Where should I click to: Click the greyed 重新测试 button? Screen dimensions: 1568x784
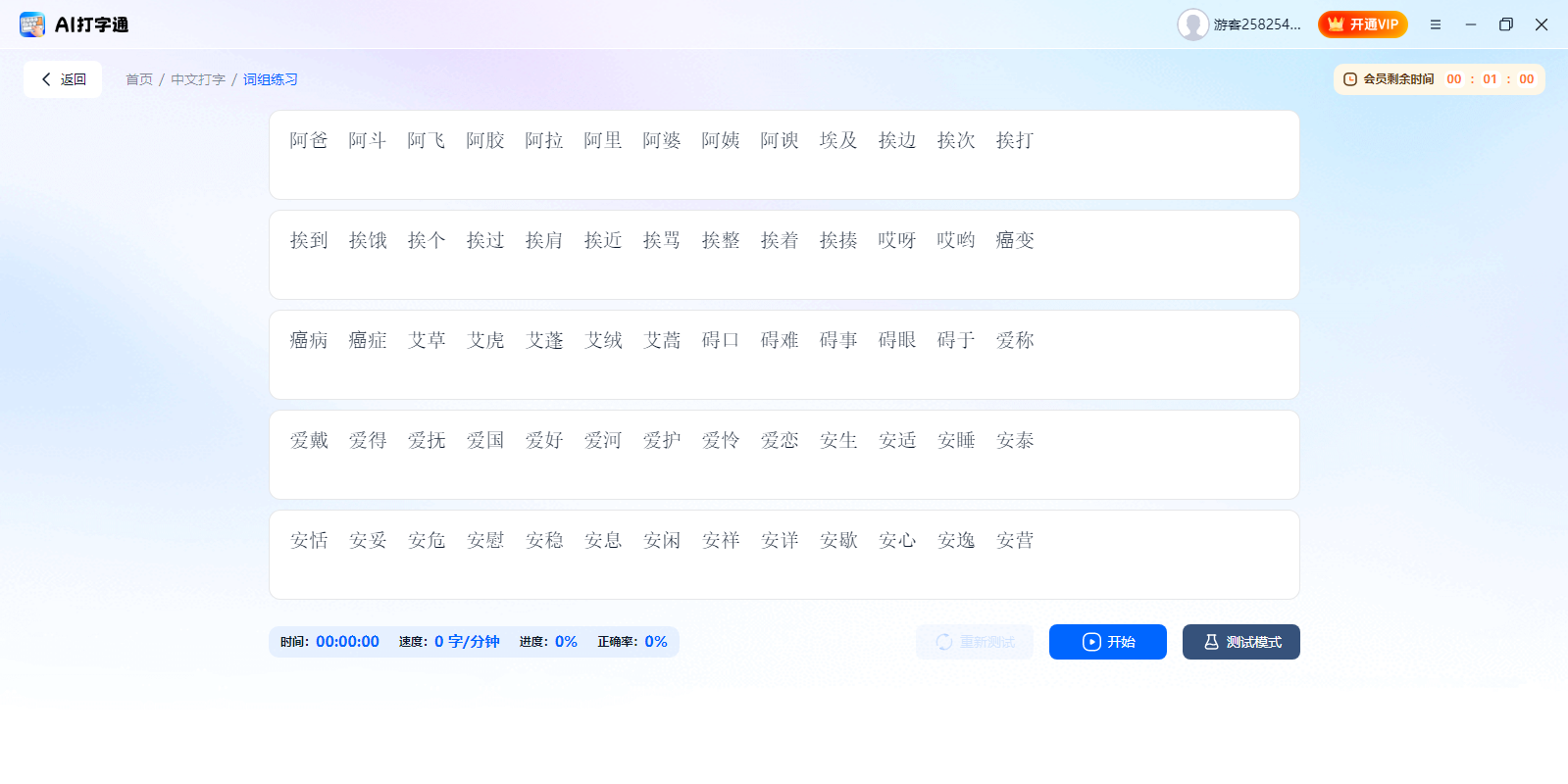pos(974,642)
